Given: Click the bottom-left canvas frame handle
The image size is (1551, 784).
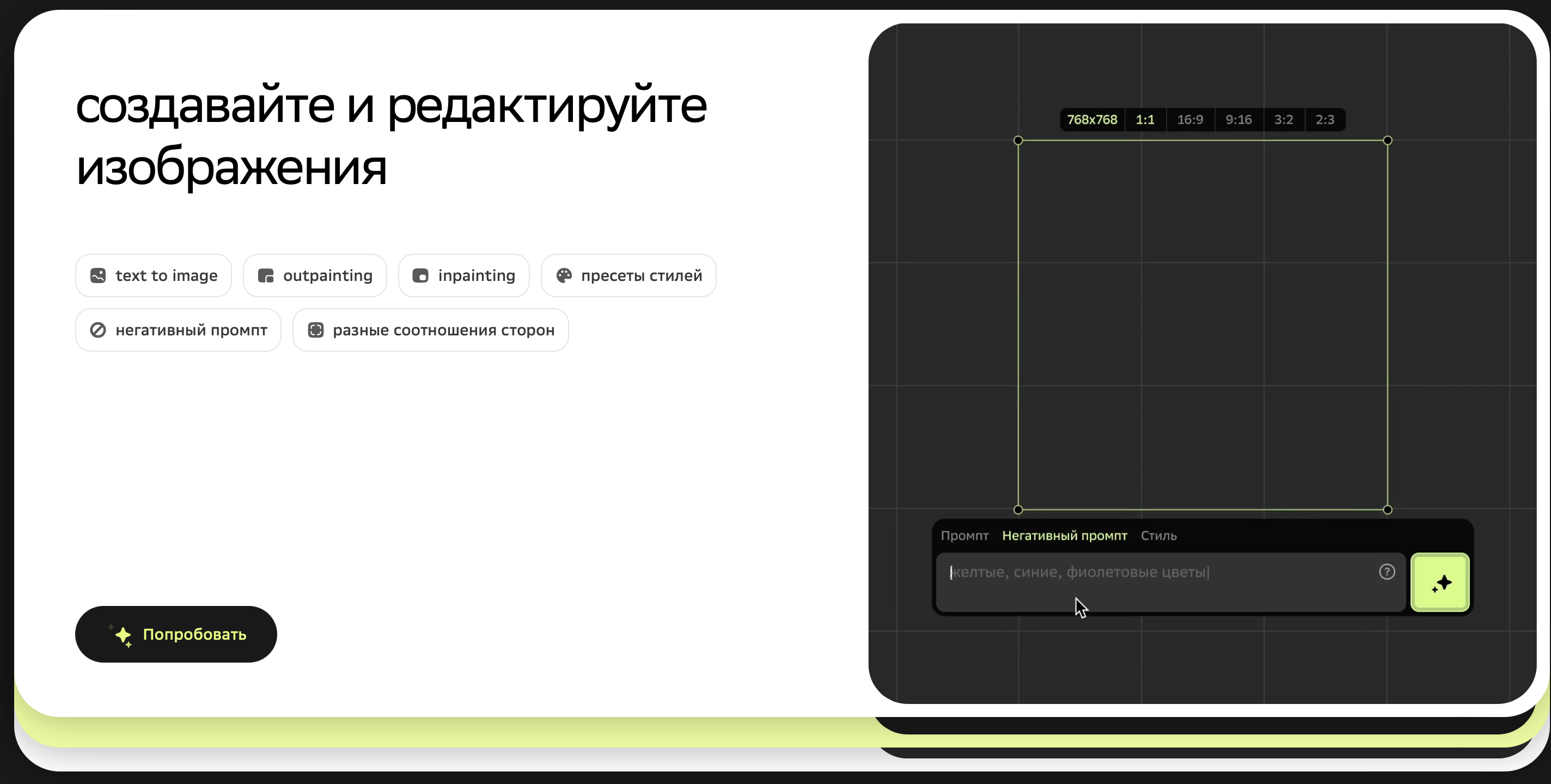Looking at the screenshot, I should pos(1018,510).
